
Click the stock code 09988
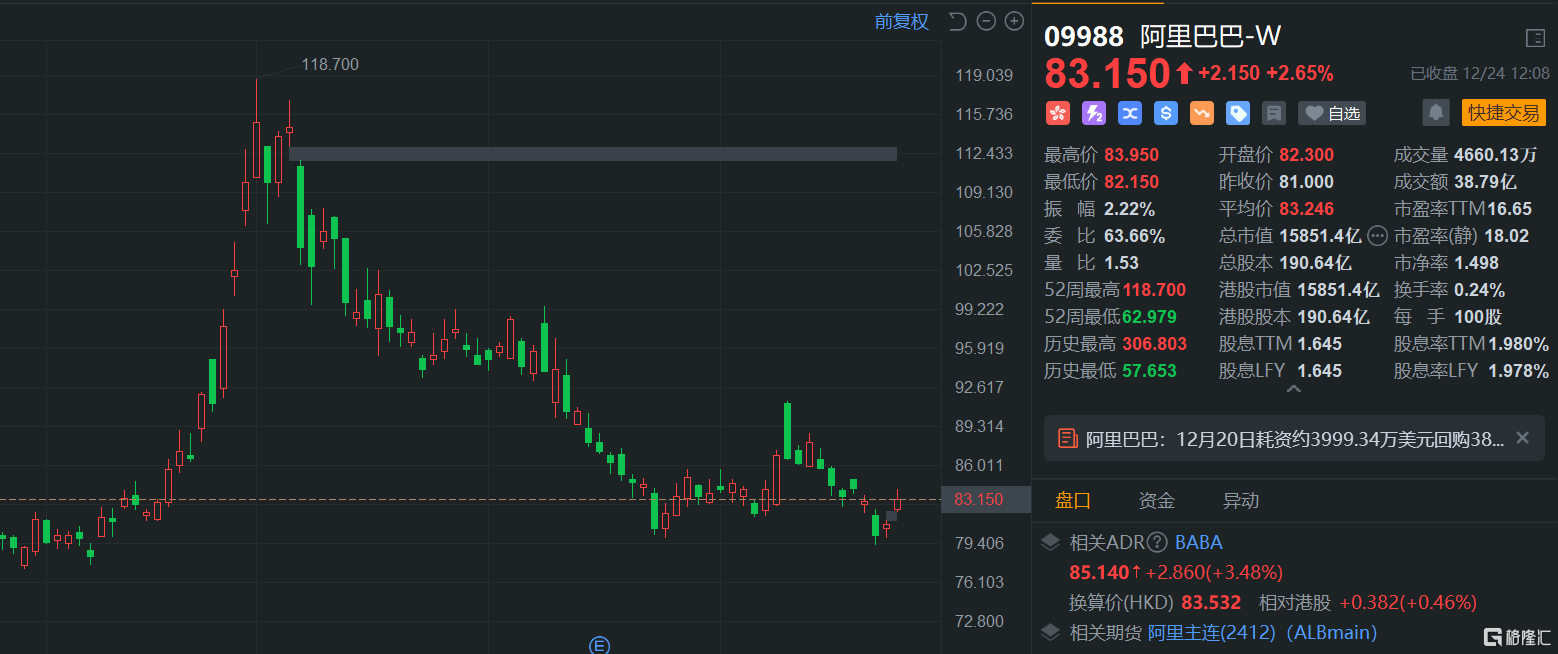(x=1084, y=37)
